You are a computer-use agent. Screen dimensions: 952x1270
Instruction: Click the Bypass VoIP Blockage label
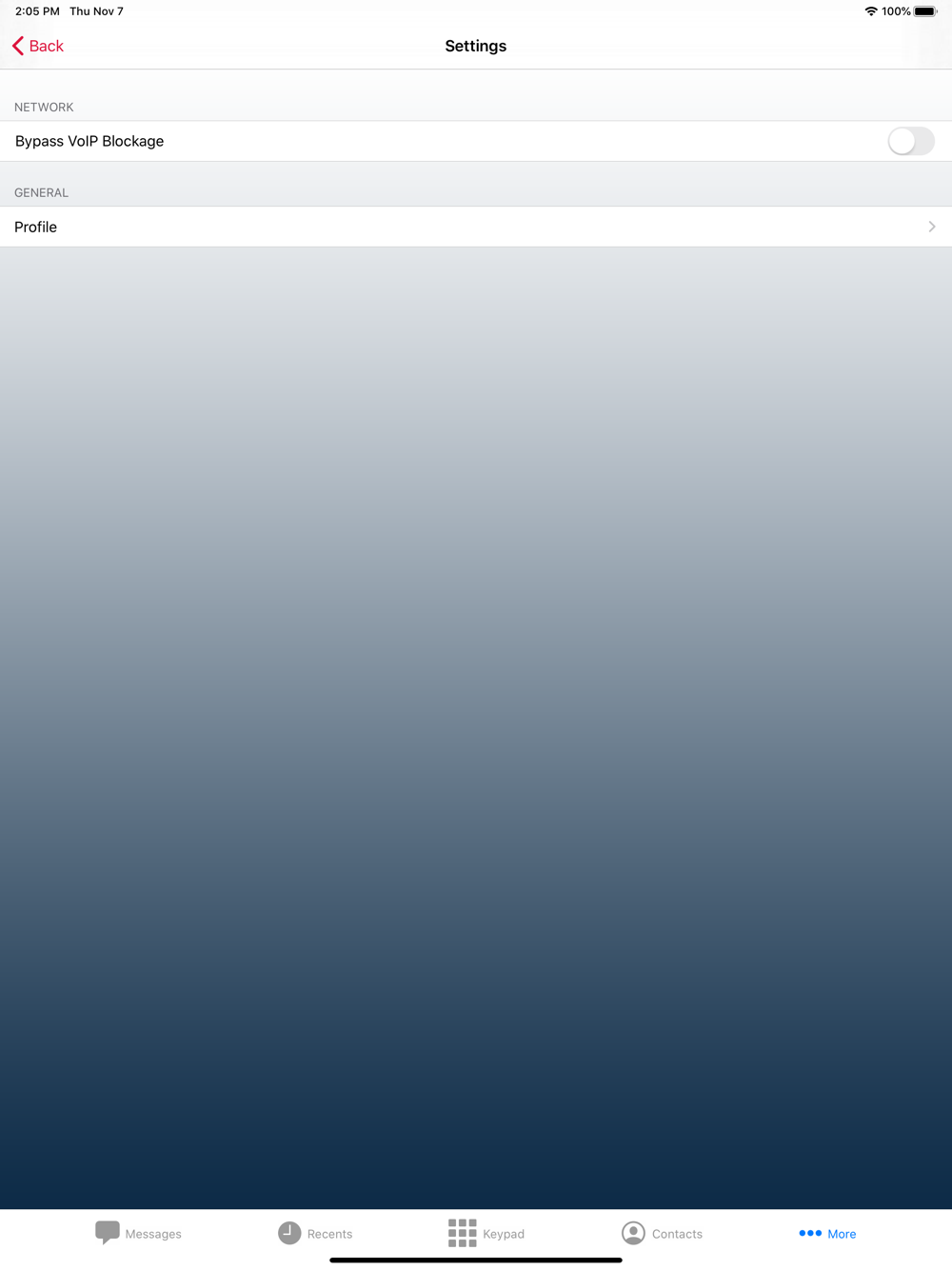(x=89, y=141)
